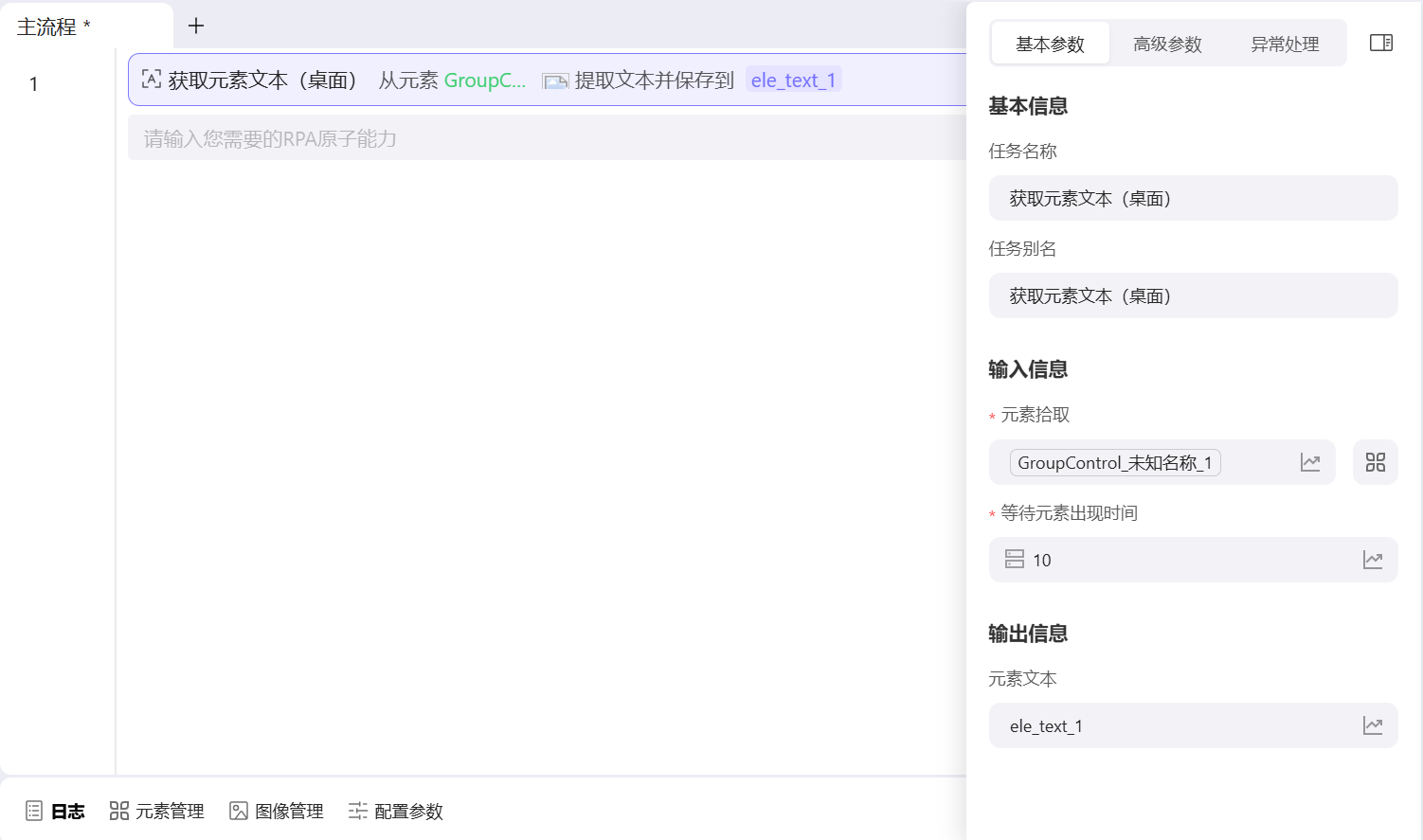The width and height of the screenshot is (1423, 840).
Task: Collapse the right panel using its layout icon
Action: pyautogui.click(x=1381, y=42)
